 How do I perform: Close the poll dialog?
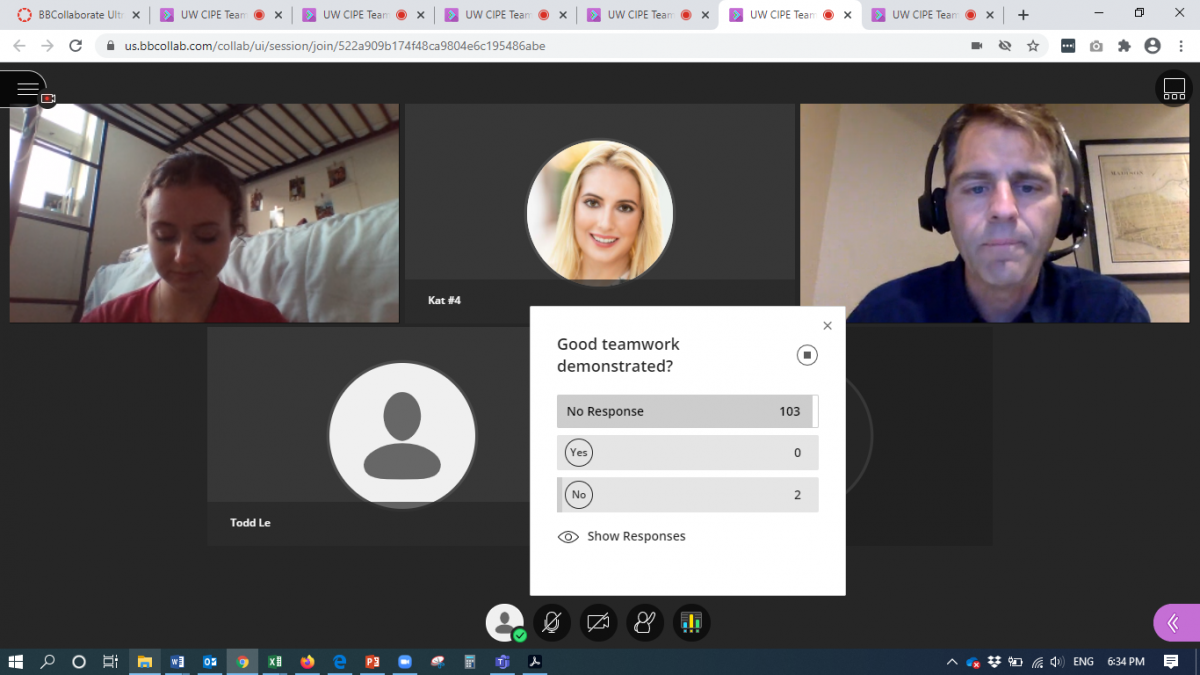[x=827, y=325]
